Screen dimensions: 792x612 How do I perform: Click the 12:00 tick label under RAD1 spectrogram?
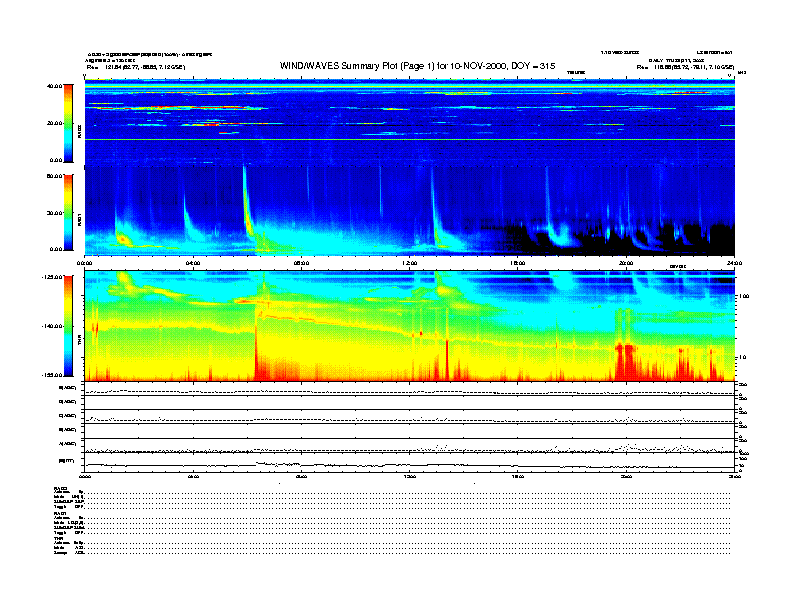click(x=410, y=263)
